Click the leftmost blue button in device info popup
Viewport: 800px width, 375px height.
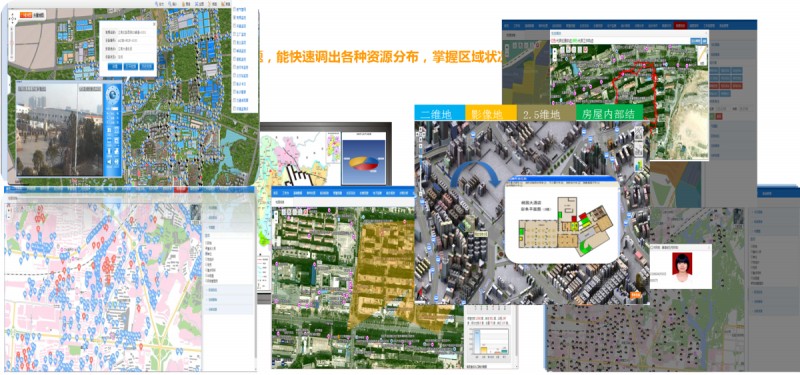tap(114, 67)
